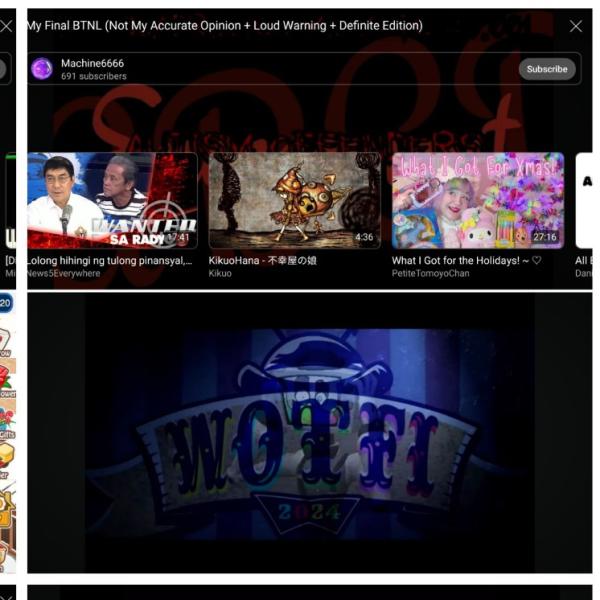Open the What I Got For Xmas thumbnail
This screenshot has height=600, width=600.
tap(478, 201)
